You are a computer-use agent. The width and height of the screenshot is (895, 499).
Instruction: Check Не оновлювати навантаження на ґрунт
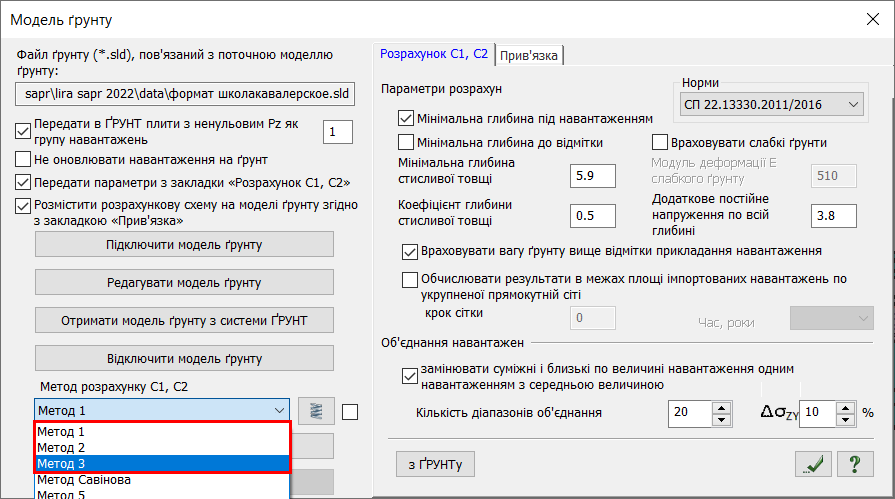[x=24, y=159]
